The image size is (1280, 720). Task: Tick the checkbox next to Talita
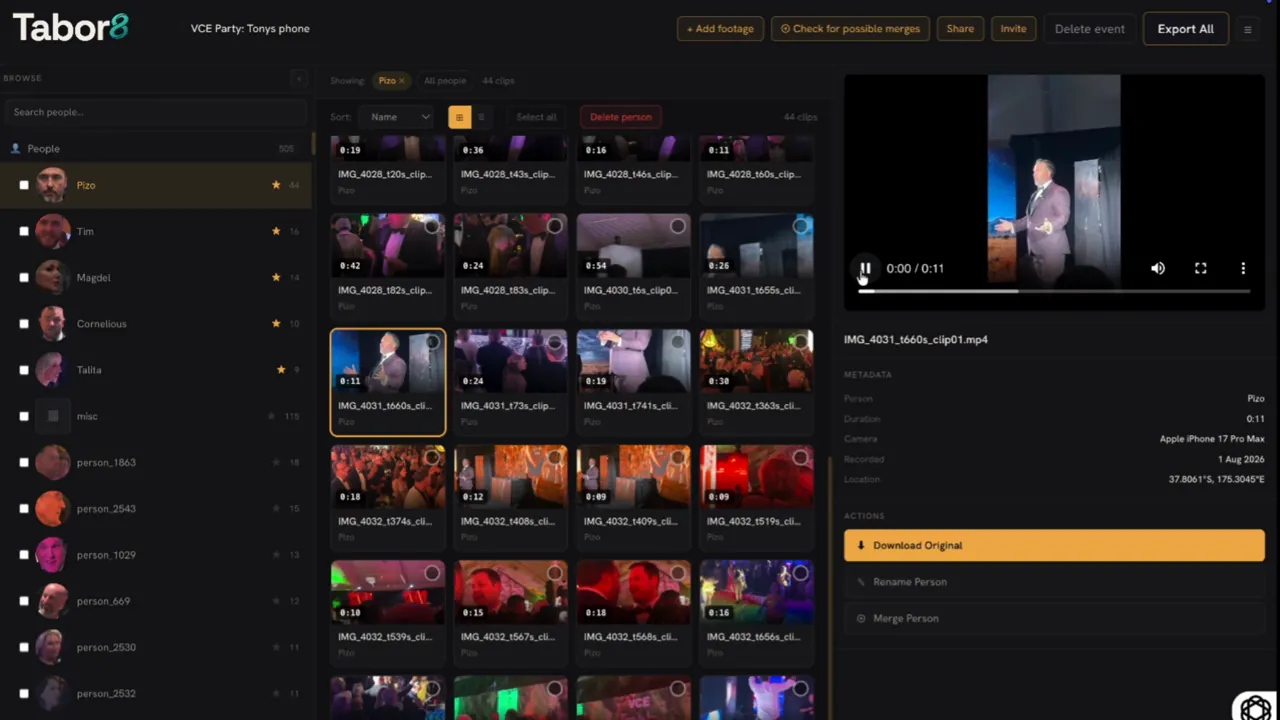click(24, 370)
